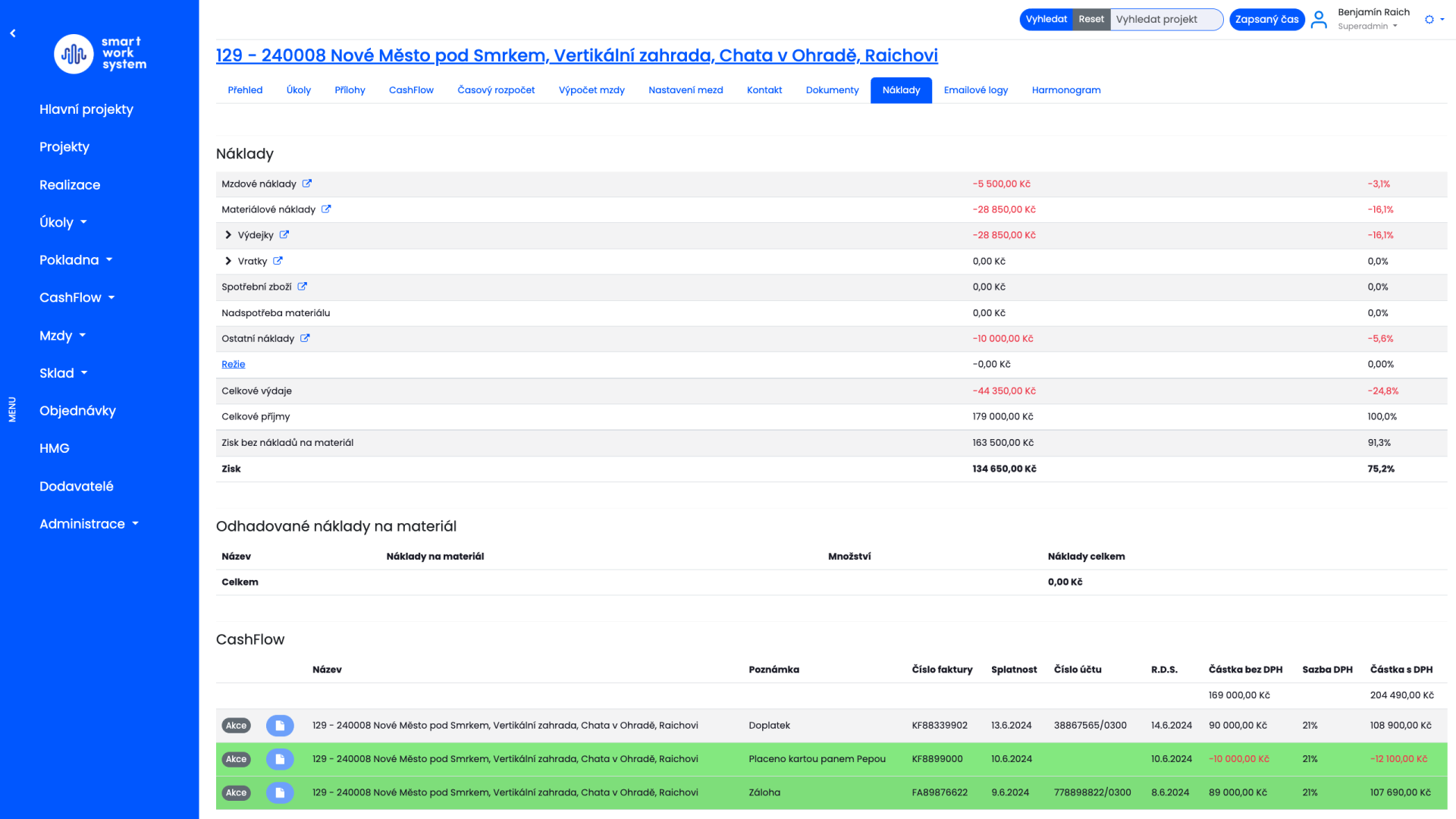Viewport: 1456px width, 819px height.
Task: Open the Harmonogram tab
Action: 1065,90
